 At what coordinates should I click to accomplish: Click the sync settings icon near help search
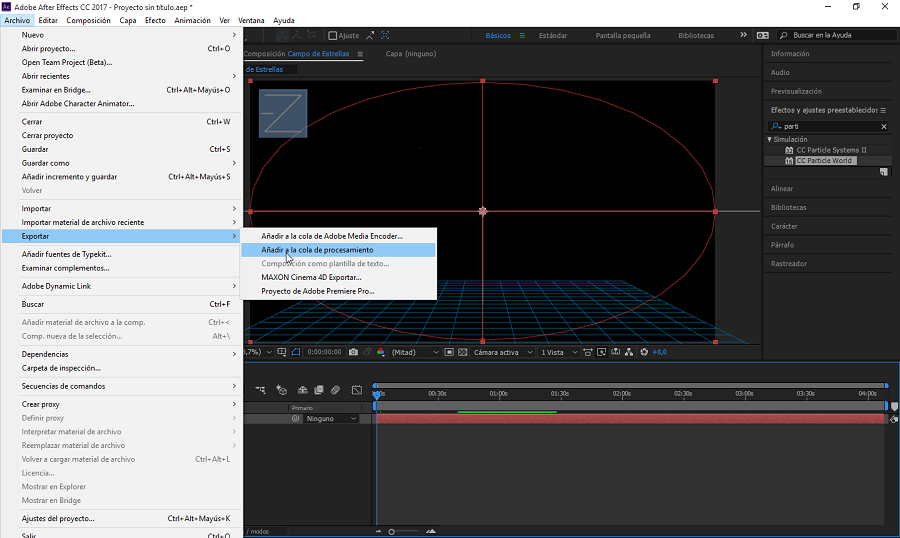pyautogui.click(x=762, y=36)
